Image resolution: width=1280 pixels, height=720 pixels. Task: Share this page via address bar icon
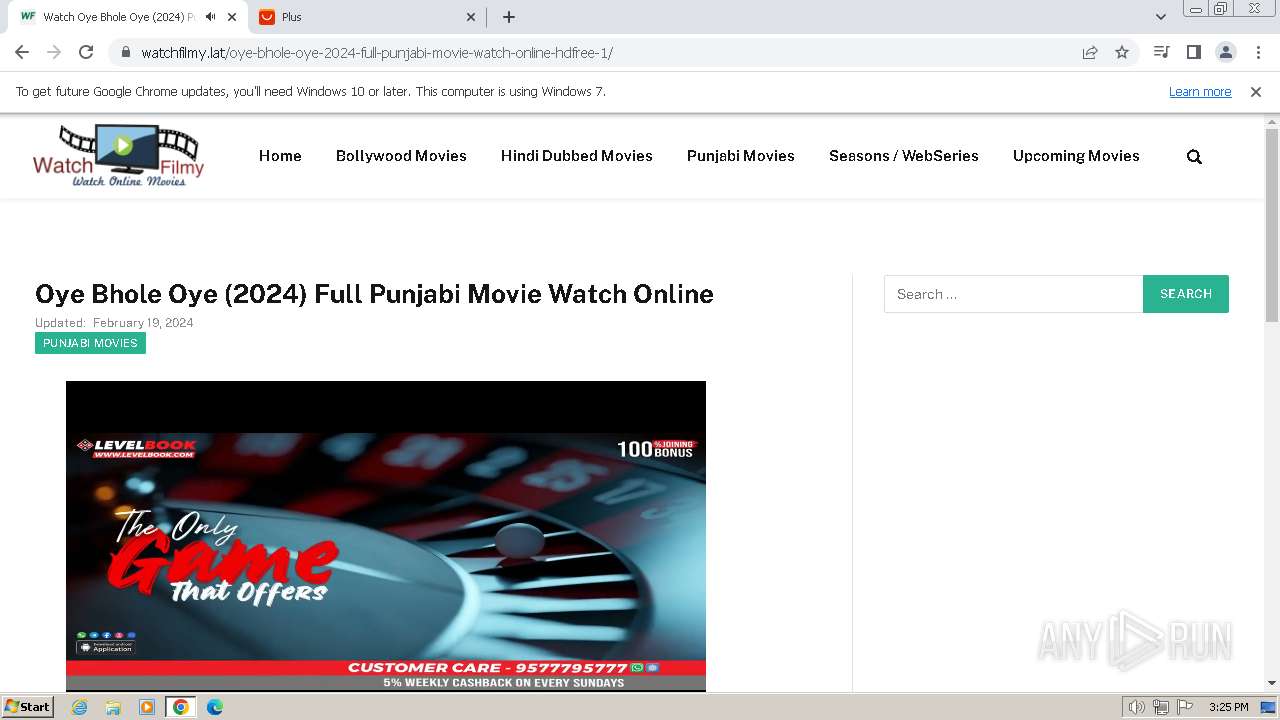pyautogui.click(x=1090, y=53)
